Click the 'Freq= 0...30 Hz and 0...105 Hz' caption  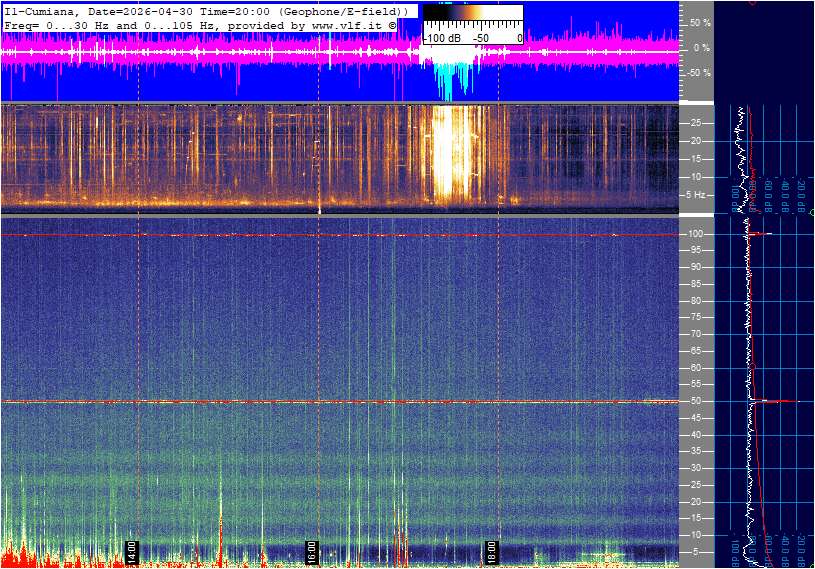click(200, 25)
